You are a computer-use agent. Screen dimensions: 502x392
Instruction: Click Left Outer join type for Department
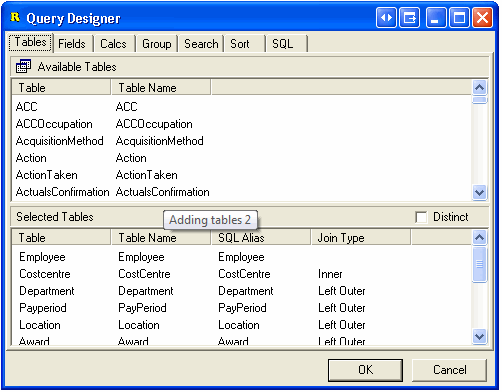342,291
